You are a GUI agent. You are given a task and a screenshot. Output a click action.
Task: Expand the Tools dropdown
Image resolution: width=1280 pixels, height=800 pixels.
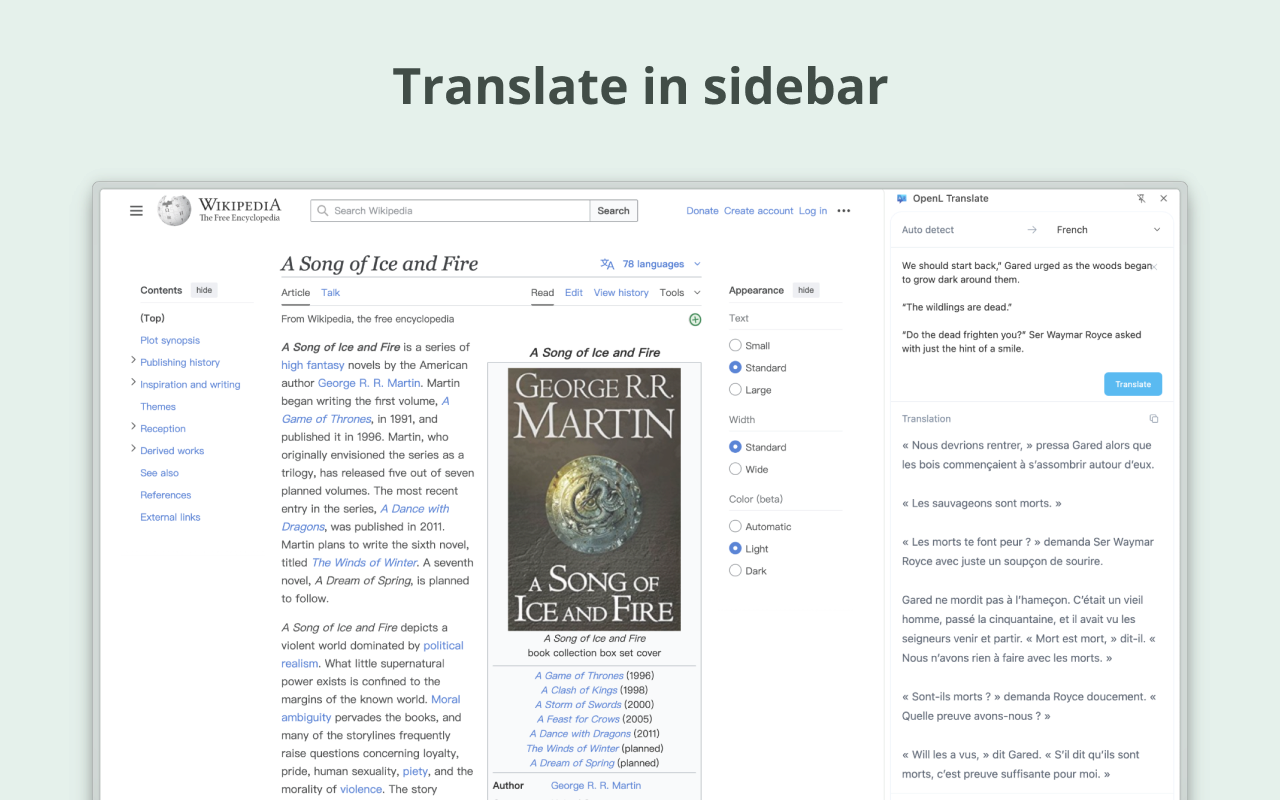pos(680,292)
